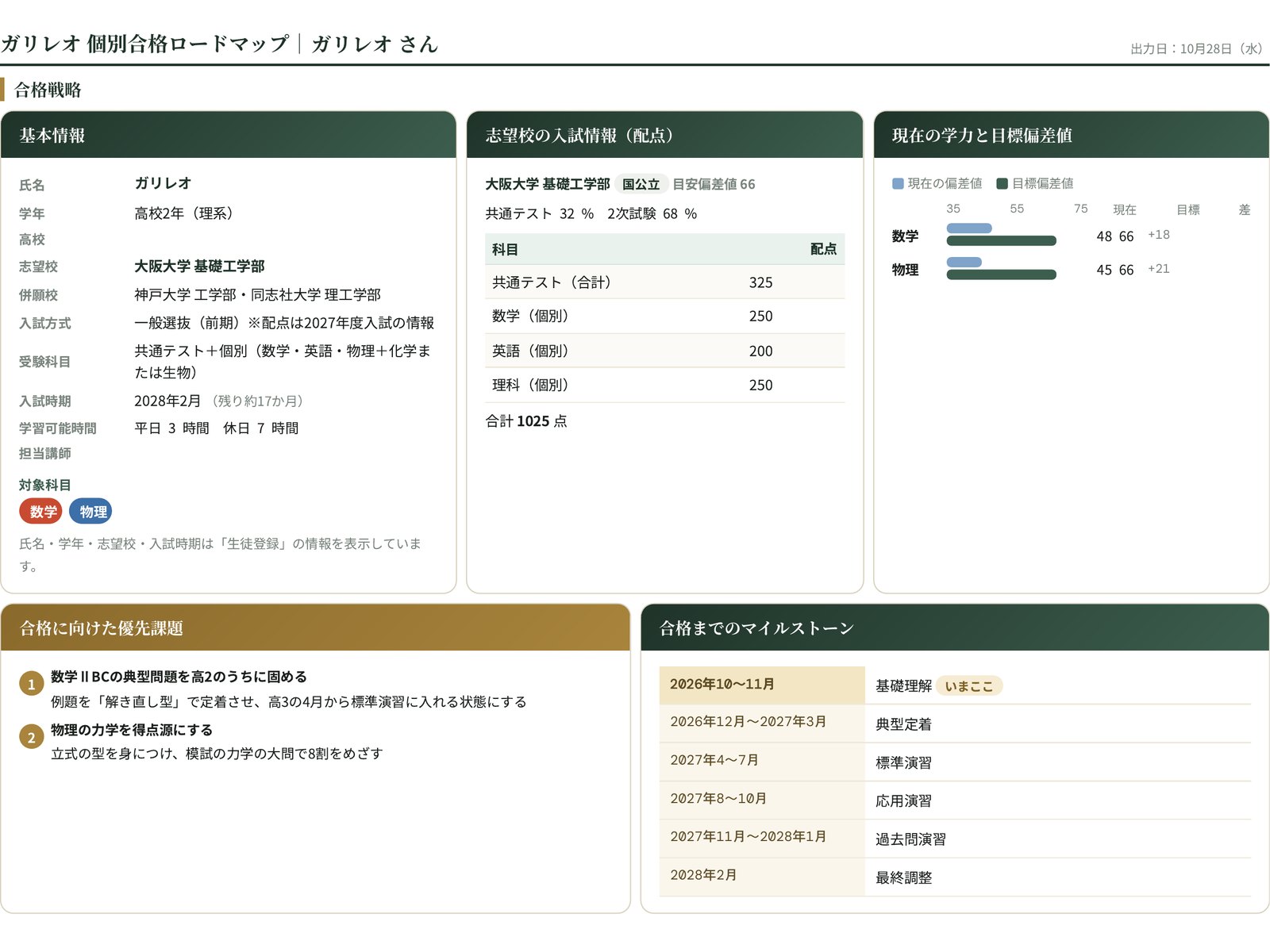
Task: Click the 国公立 badge
Action: 641,184
